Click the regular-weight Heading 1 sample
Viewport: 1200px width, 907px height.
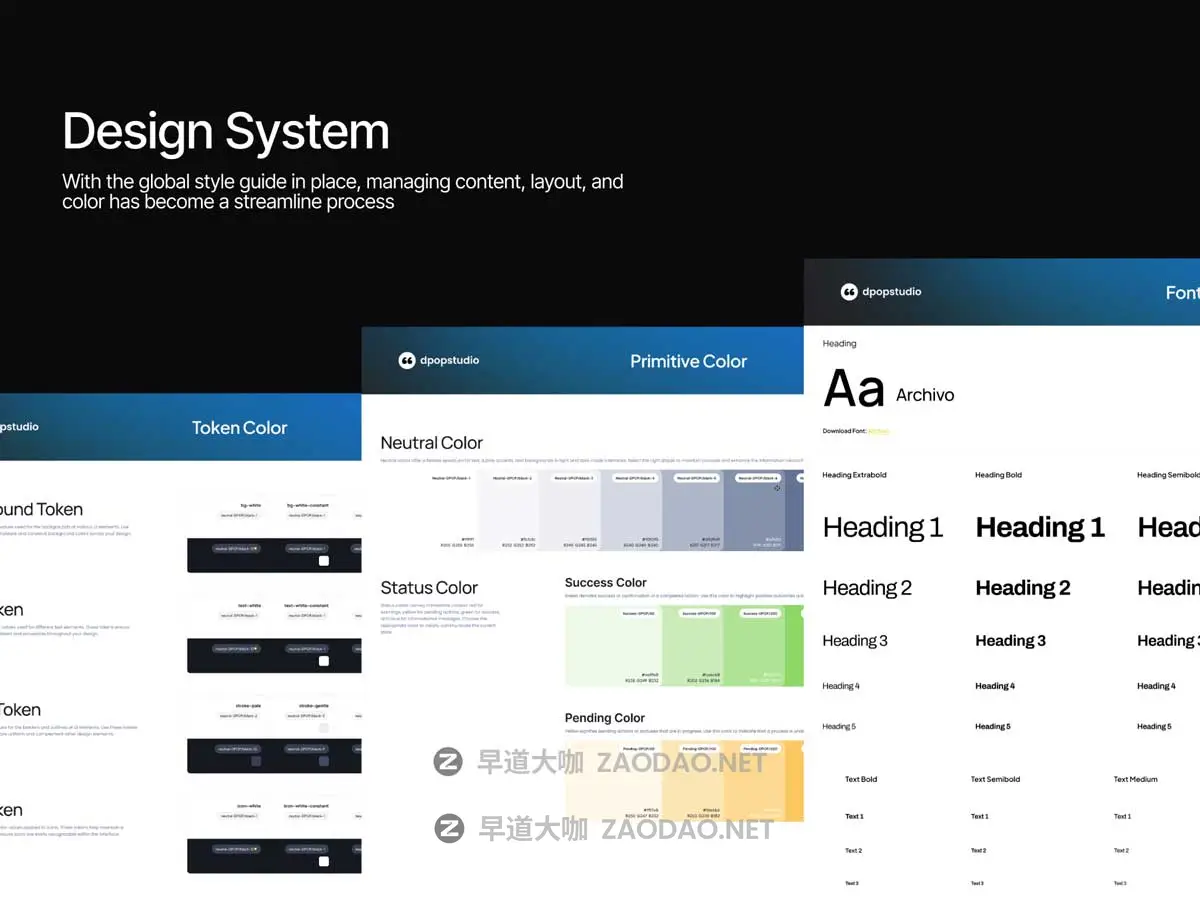click(x=882, y=527)
